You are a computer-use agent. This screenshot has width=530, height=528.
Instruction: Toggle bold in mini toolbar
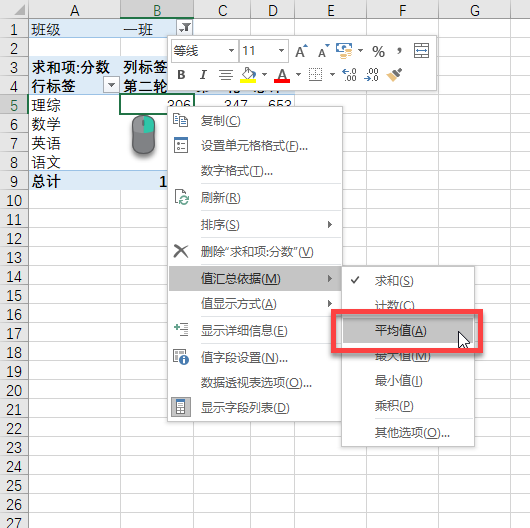pyautogui.click(x=181, y=74)
